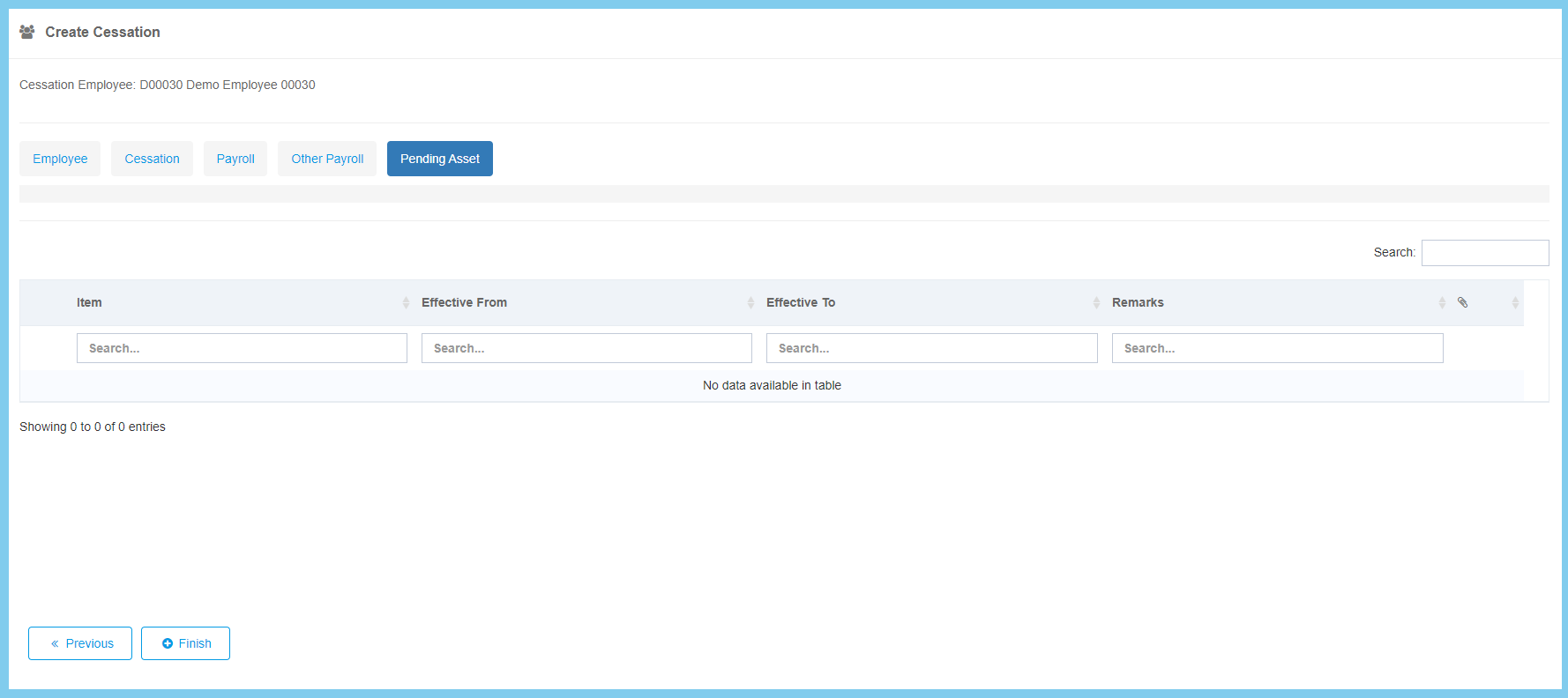Click the Finish button
Image resolution: width=1568 pixels, height=698 pixels.
(x=185, y=643)
